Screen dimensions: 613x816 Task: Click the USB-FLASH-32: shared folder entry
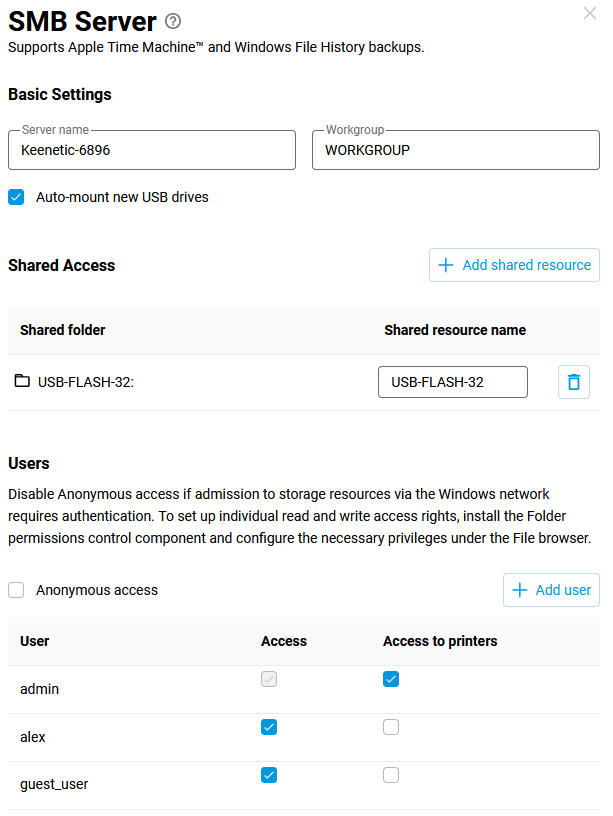point(86,382)
